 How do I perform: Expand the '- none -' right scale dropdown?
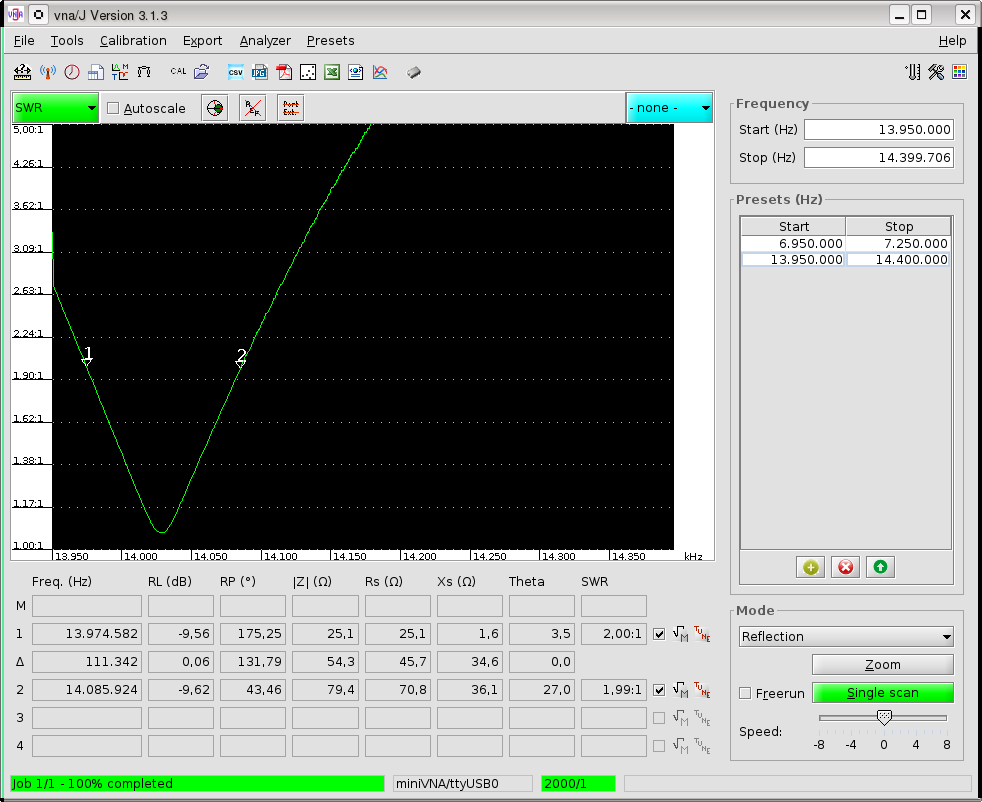pyautogui.click(x=669, y=107)
